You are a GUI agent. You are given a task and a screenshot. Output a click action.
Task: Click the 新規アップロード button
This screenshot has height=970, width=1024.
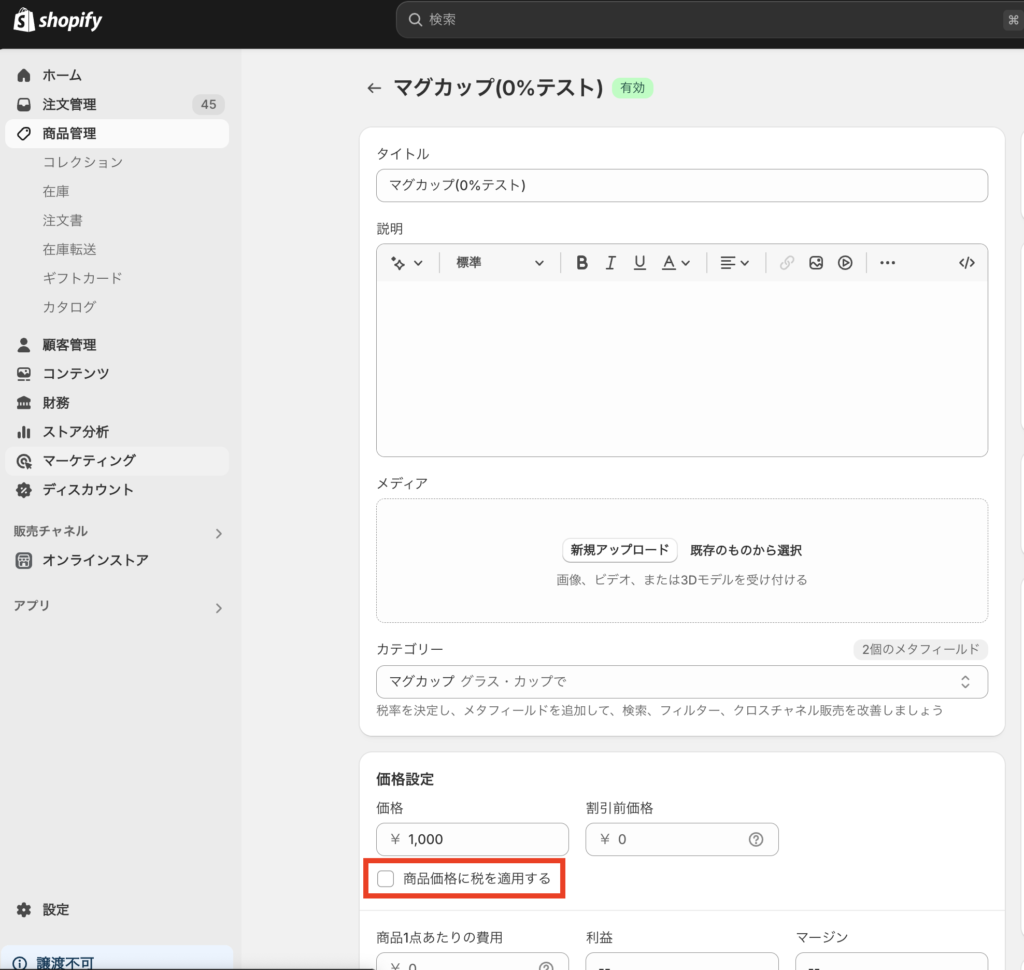click(x=619, y=550)
